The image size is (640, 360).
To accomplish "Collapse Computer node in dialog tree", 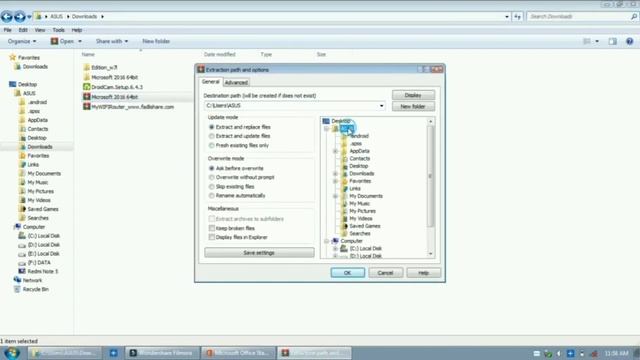I will tap(327, 241).
